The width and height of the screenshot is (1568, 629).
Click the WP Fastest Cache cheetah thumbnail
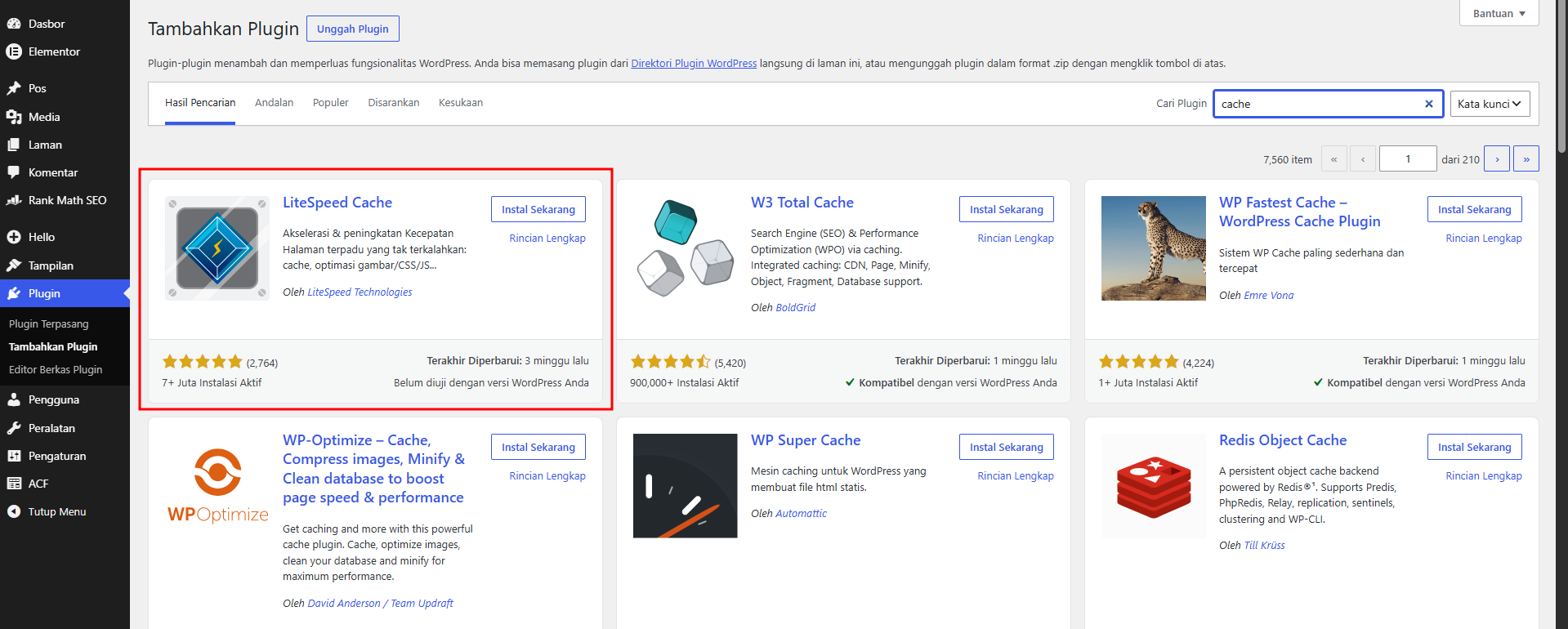tap(1154, 248)
